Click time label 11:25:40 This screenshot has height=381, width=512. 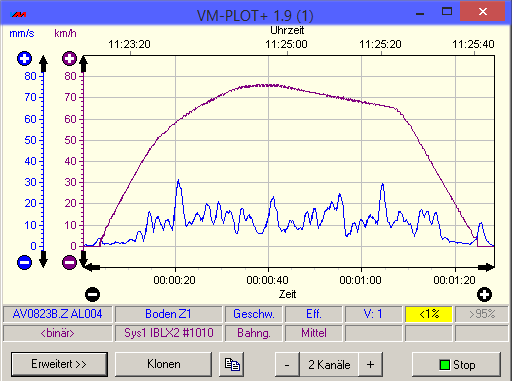pos(473,44)
